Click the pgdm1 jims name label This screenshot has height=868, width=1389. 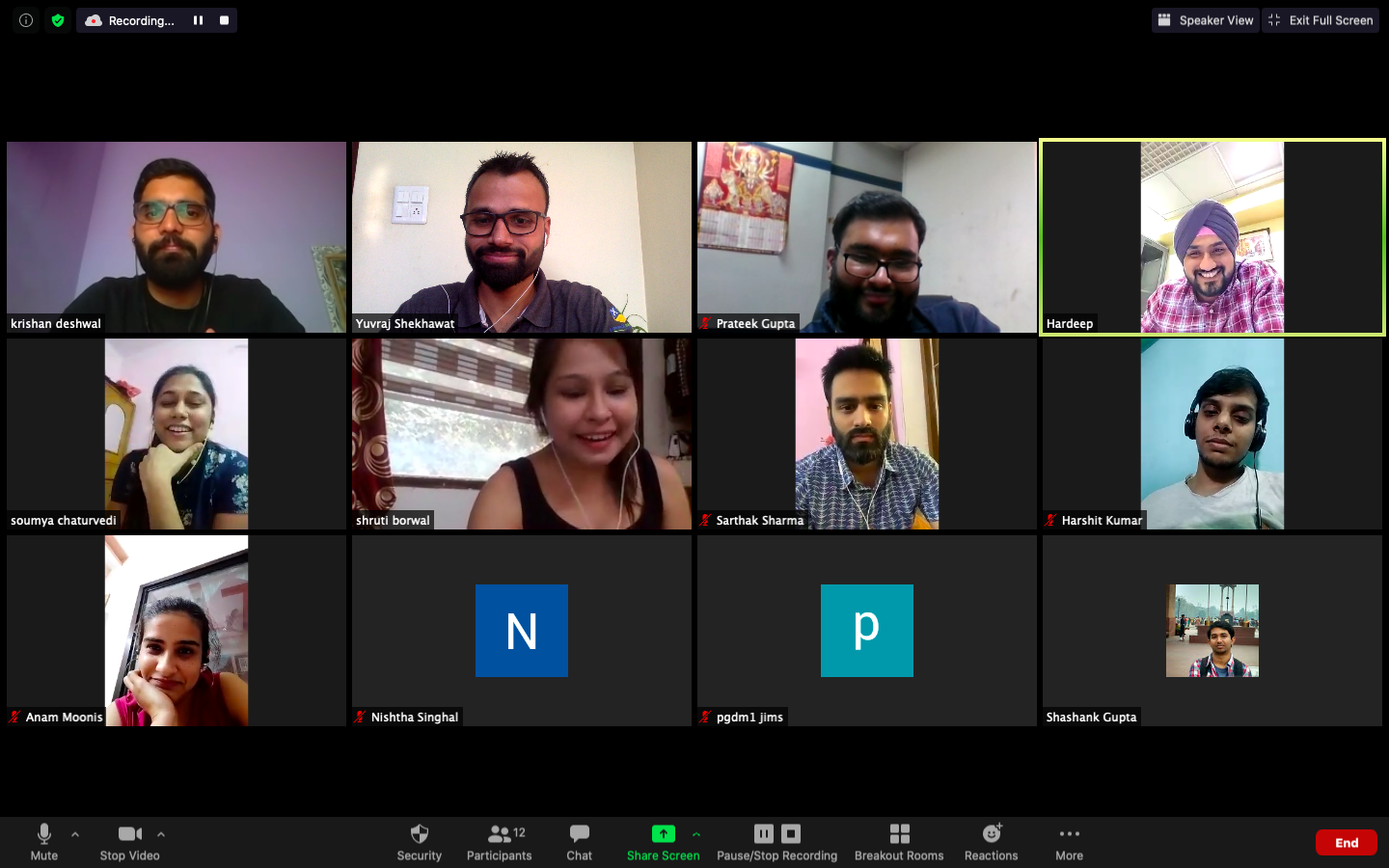(x=749, y=718)
